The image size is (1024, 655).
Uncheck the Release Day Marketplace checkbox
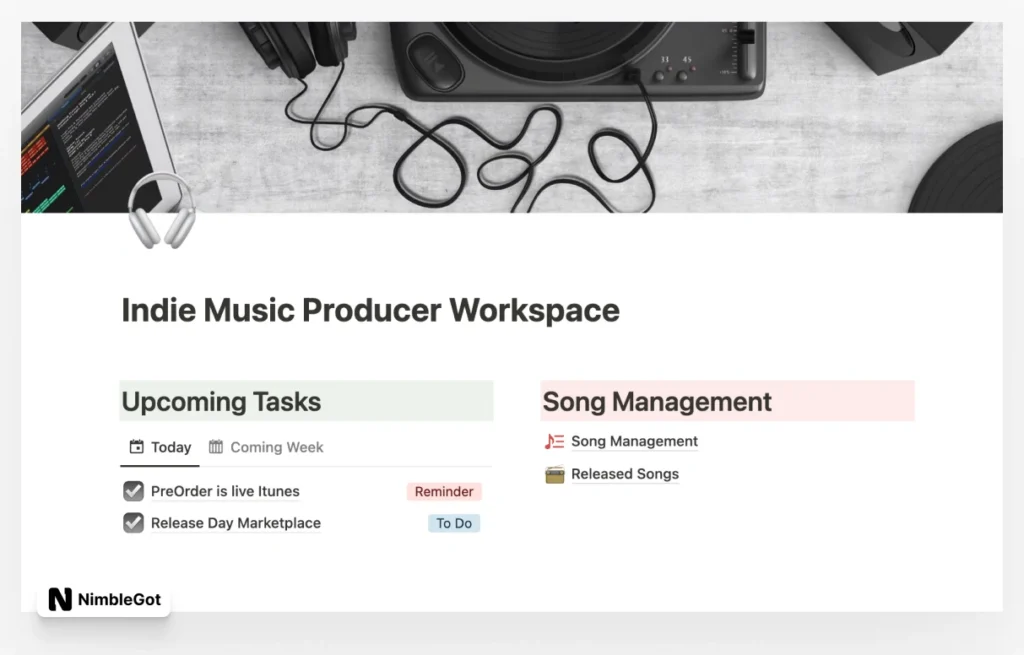[x=133, y=523]
